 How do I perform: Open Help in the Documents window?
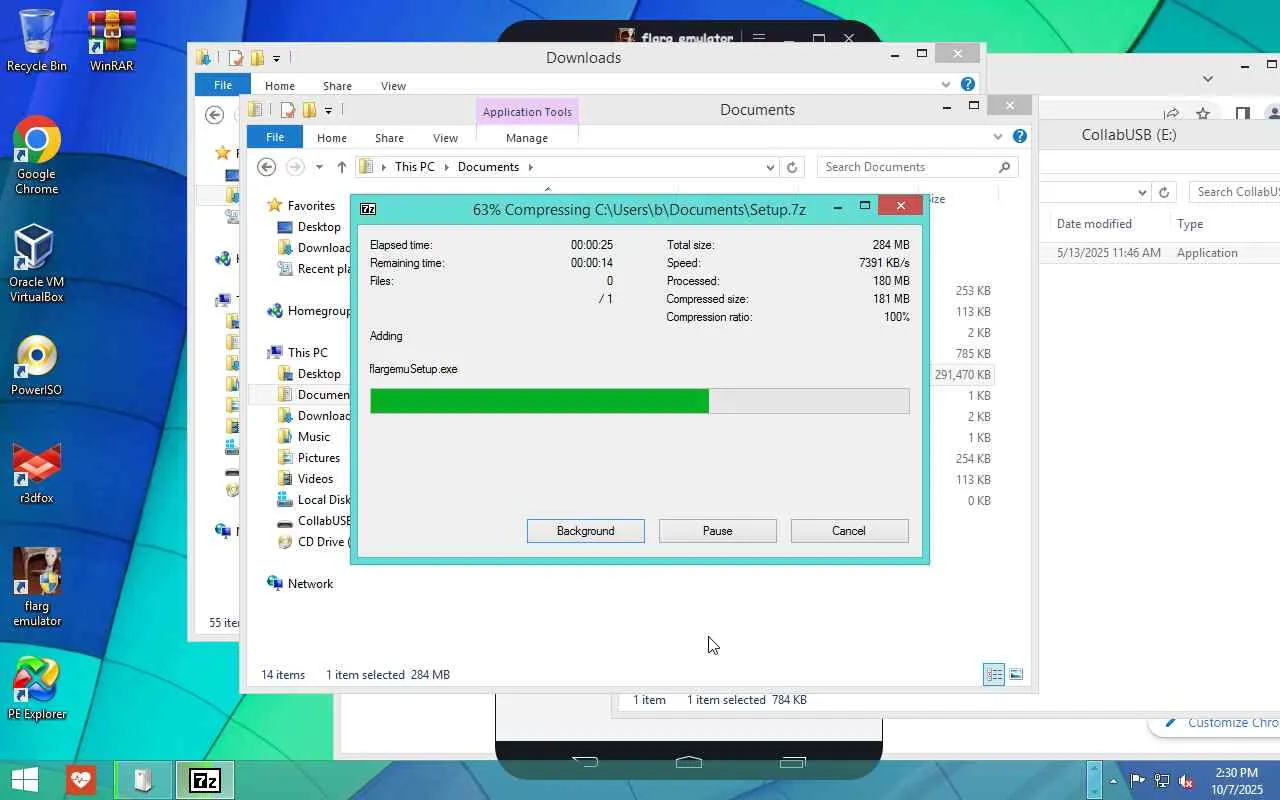tap(1019, 137)
